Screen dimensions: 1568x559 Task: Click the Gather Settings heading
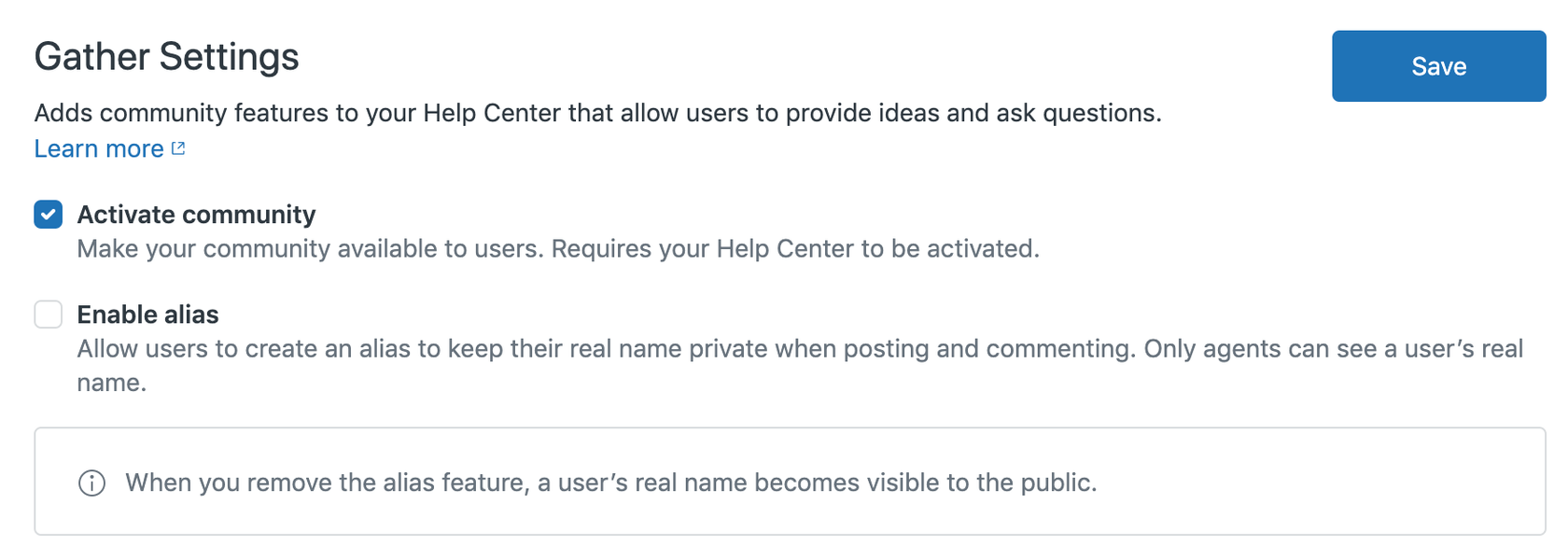pos(166,57)
